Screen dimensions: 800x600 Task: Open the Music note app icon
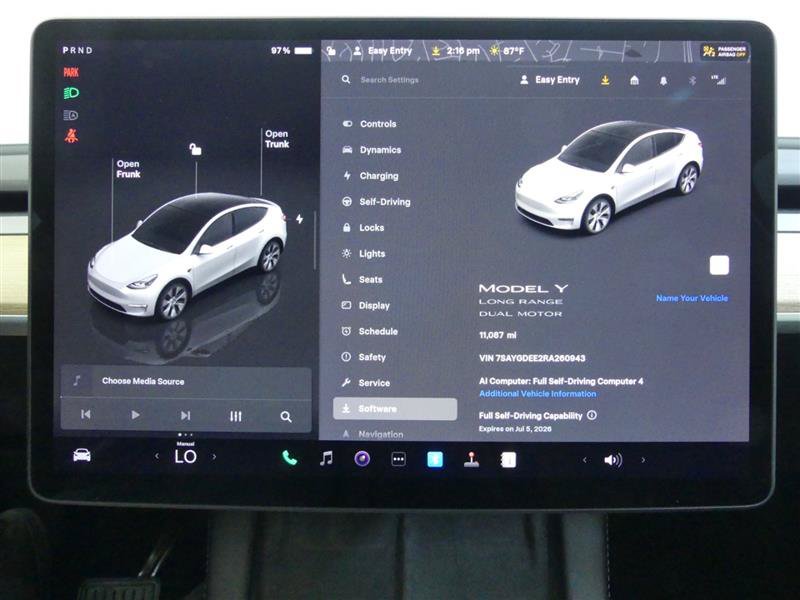(326, 459)
